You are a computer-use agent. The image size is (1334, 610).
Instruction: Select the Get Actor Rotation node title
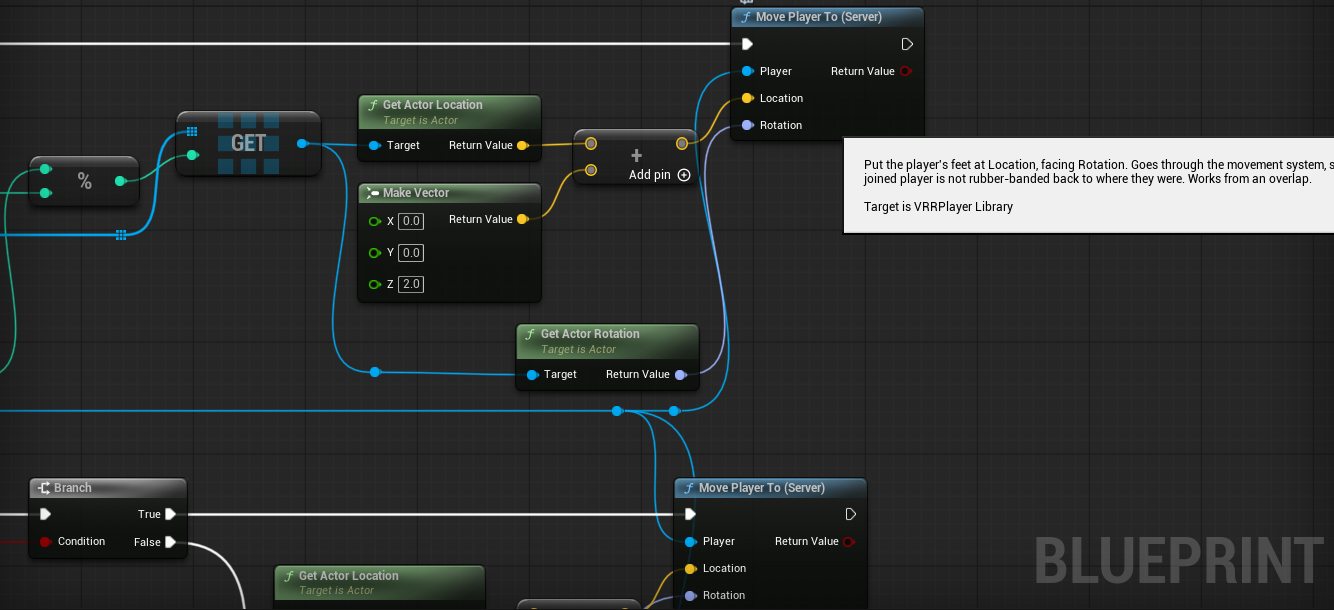coord(590,333)
